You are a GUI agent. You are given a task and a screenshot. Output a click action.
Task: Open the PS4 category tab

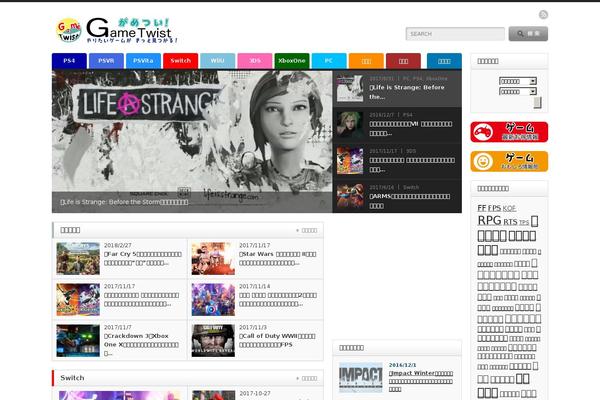click(69, 61)
